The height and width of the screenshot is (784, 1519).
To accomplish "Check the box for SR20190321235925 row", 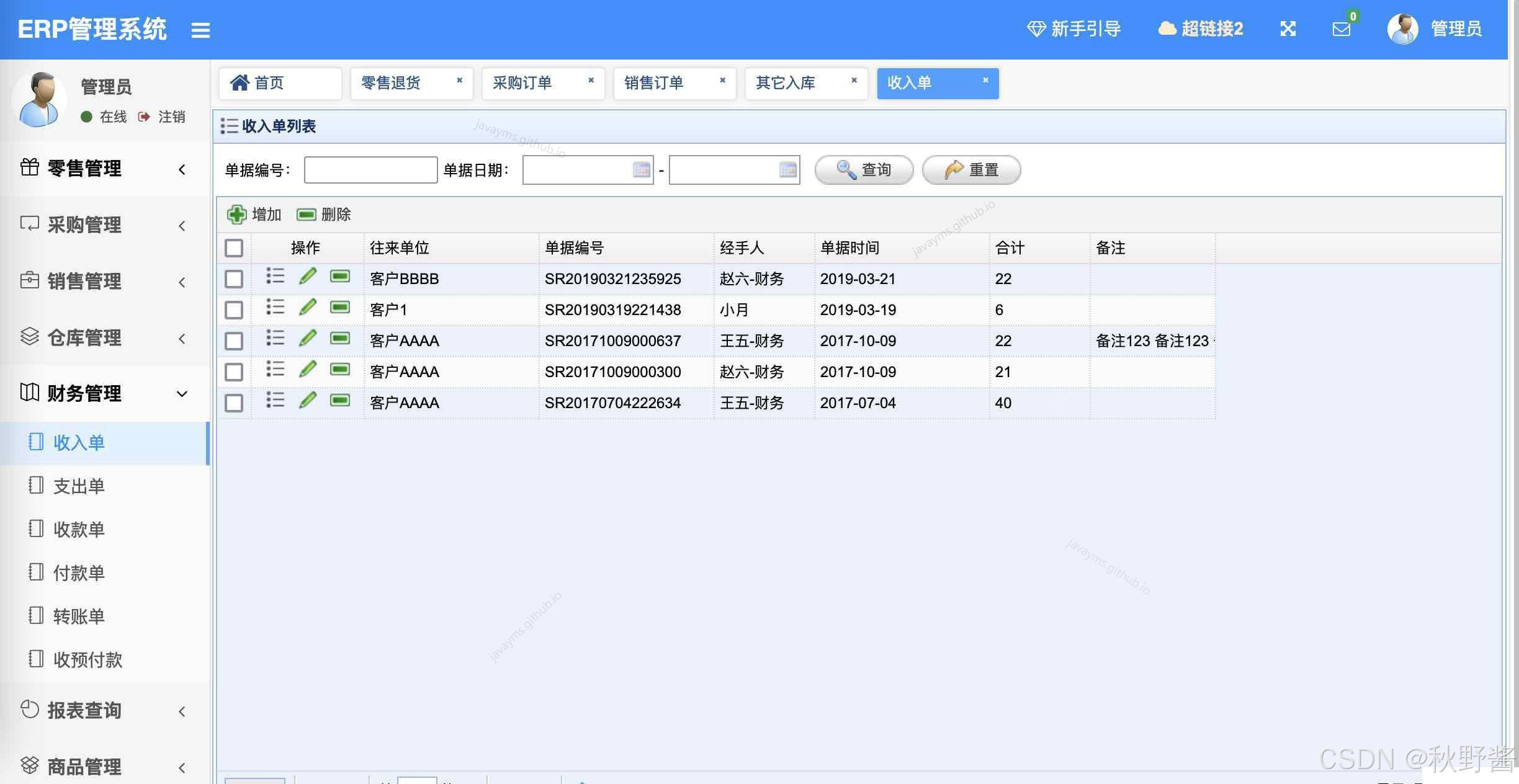I will [234, 279].
